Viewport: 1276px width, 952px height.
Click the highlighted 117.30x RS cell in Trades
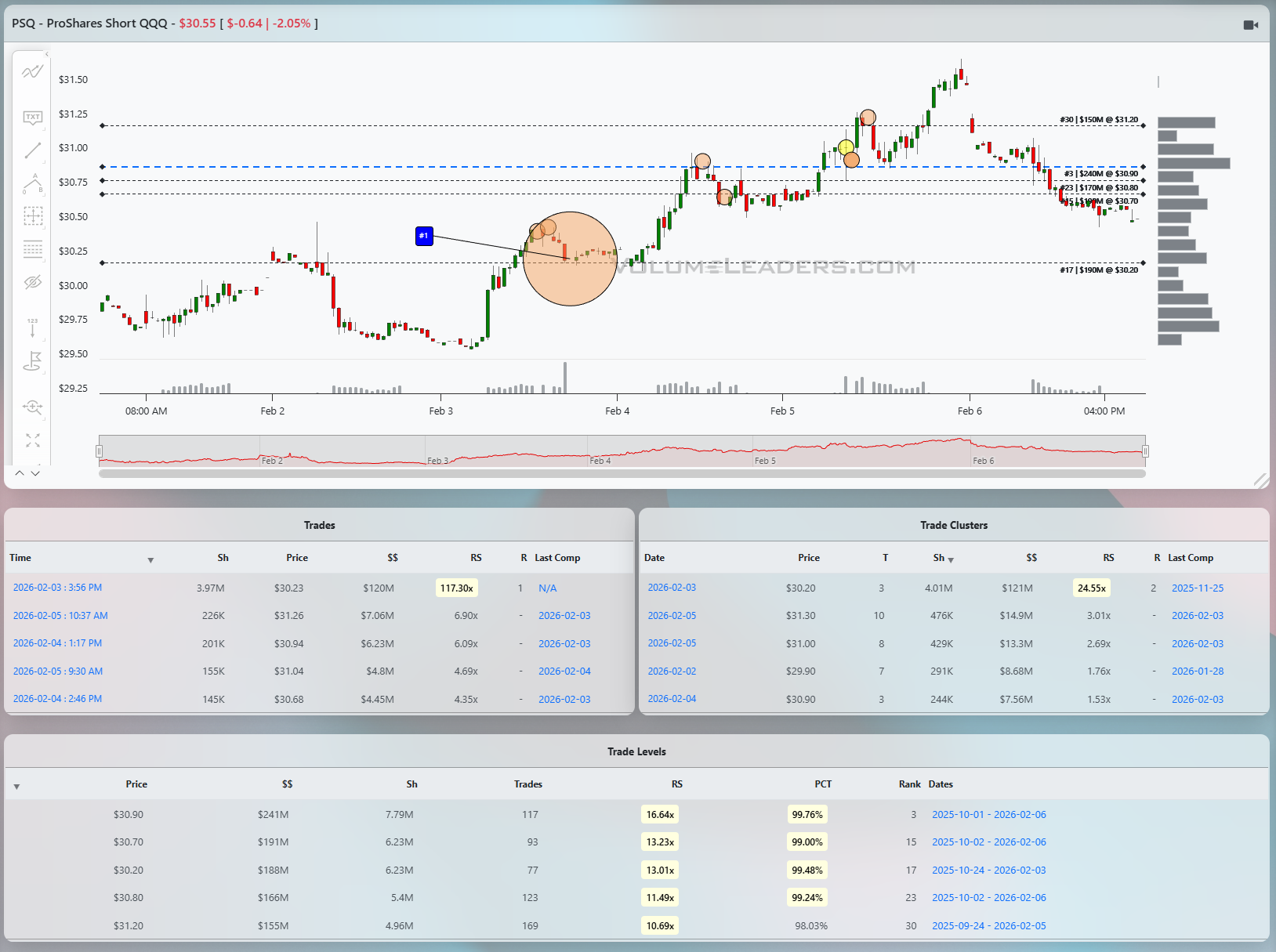pos(456,588)
